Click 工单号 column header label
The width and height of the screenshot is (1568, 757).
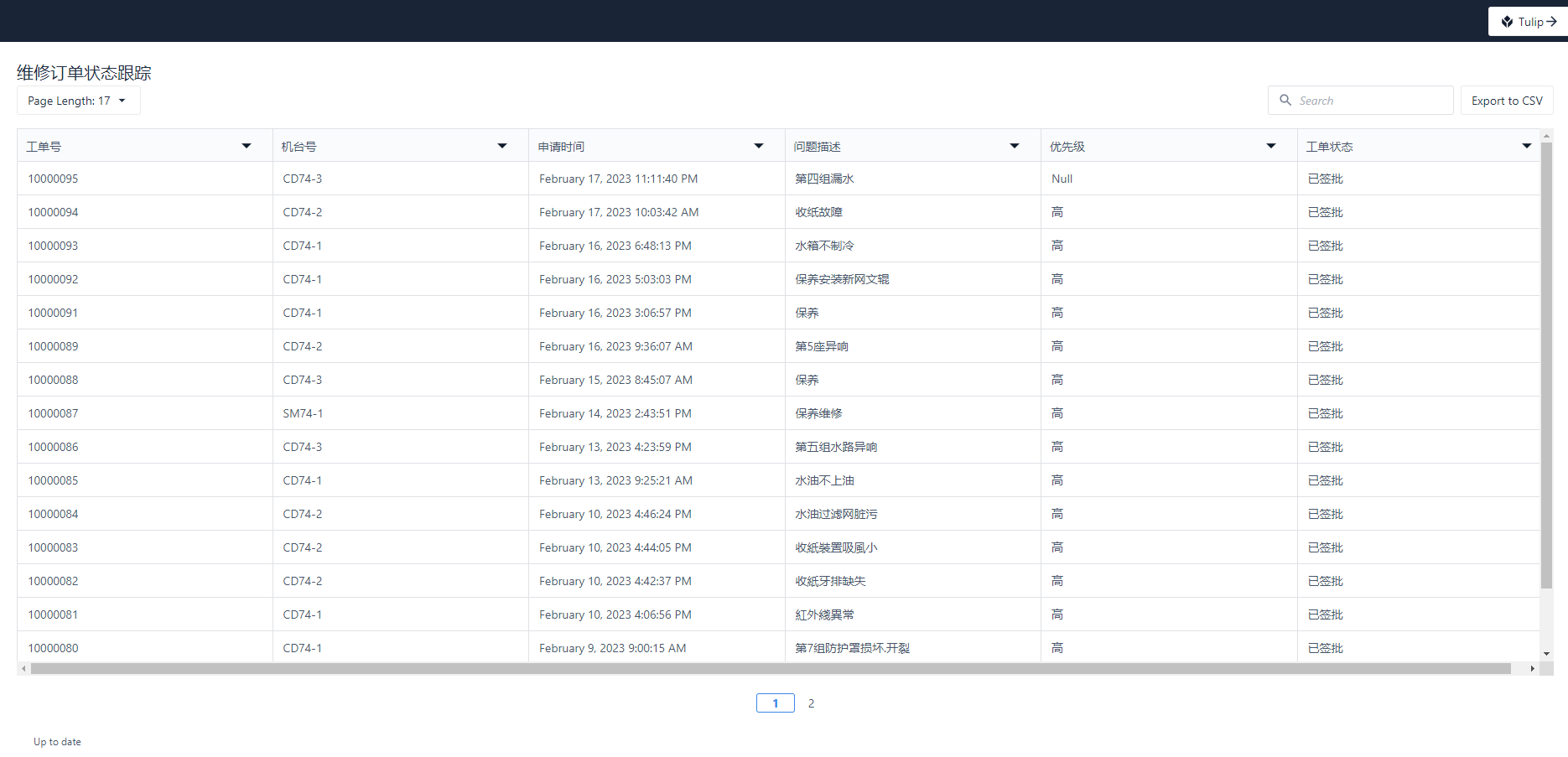tap(44, 146)
